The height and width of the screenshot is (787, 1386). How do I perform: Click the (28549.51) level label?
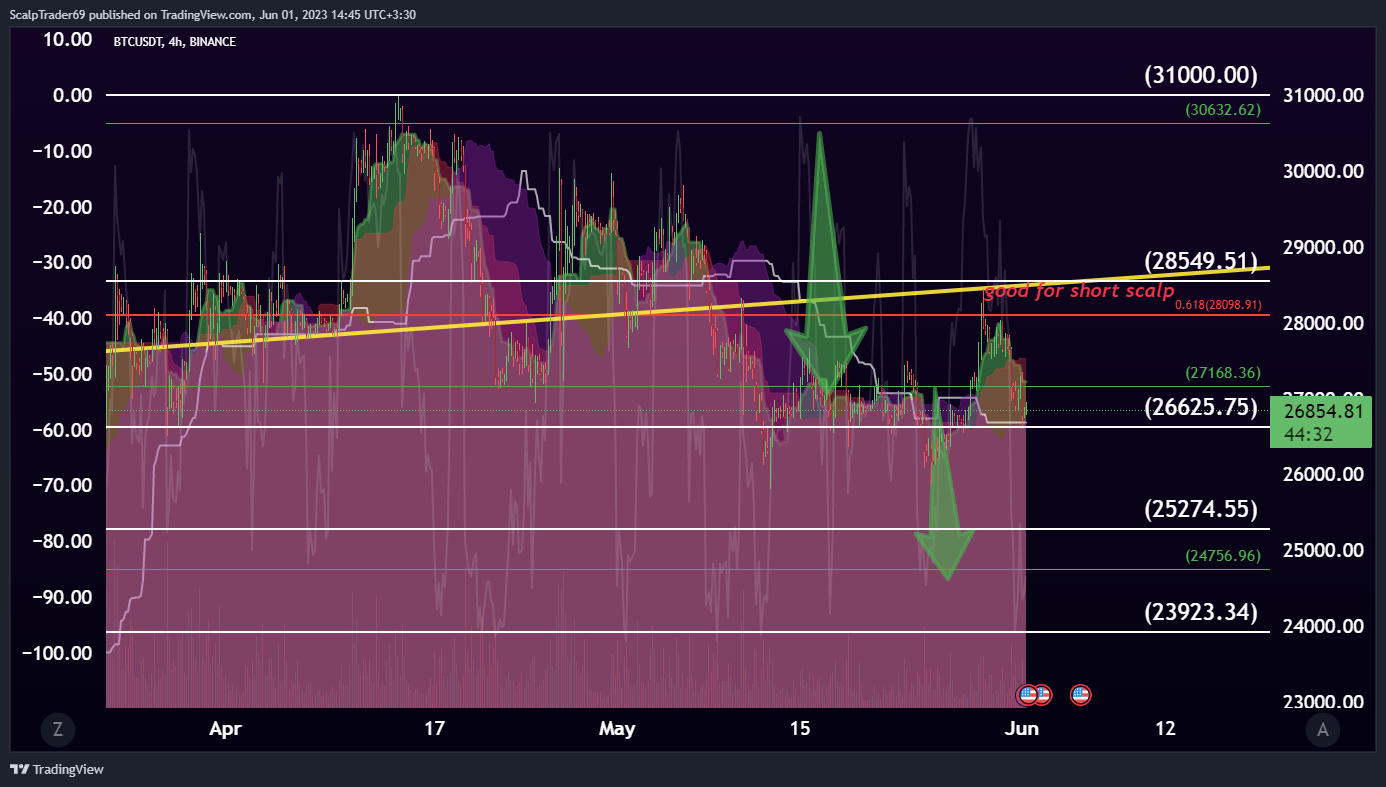(1201, 261)
